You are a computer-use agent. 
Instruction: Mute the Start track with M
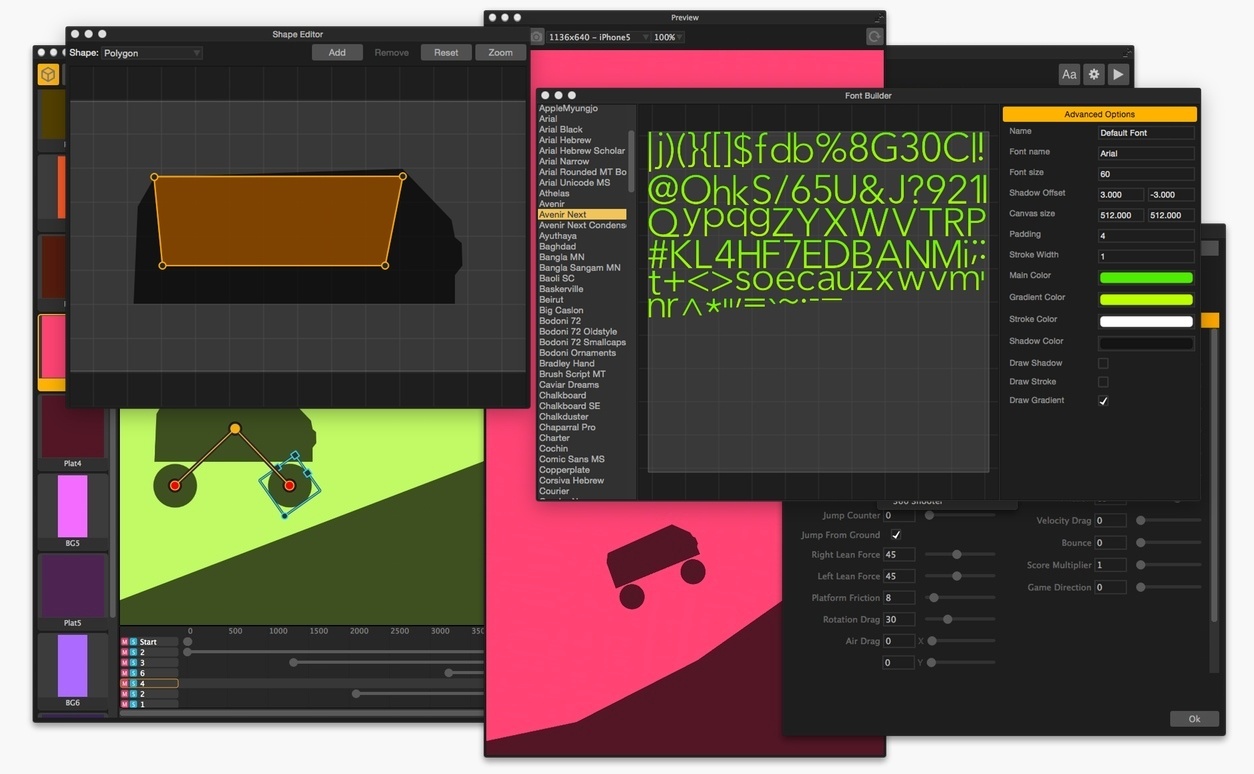(125, 642)
